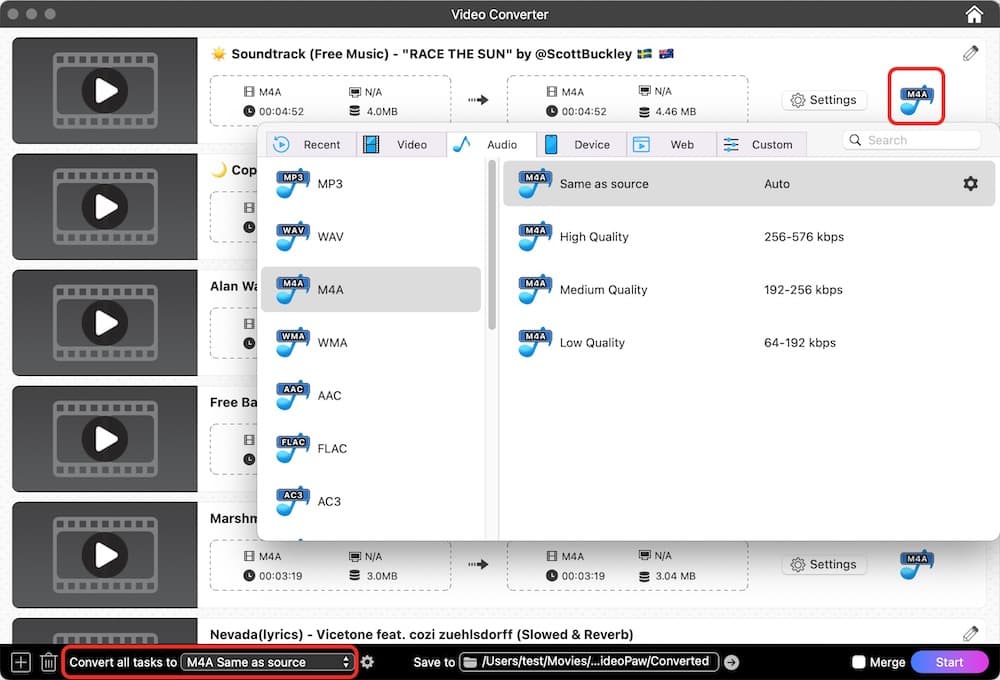Click the Home icon in title bar
The width and height of the screenshot is (1000, 680).
click(974, 14)
